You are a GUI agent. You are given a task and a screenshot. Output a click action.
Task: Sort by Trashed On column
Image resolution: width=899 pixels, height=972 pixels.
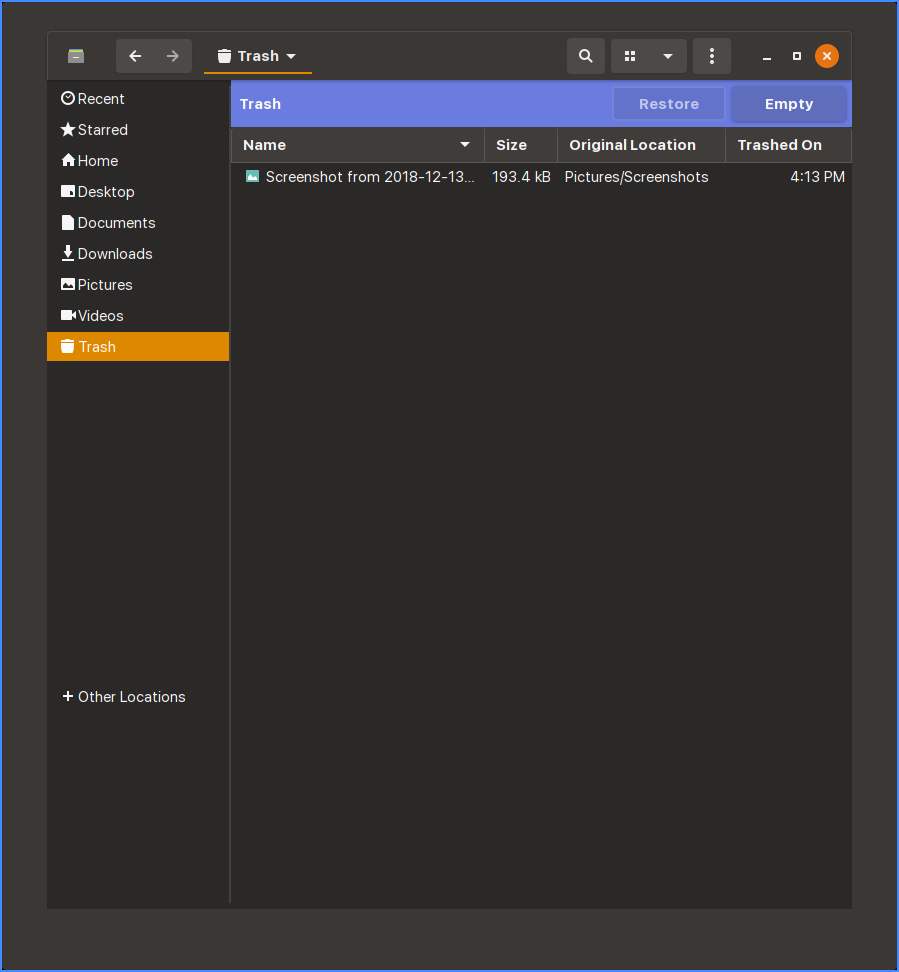tap(788, 145)
